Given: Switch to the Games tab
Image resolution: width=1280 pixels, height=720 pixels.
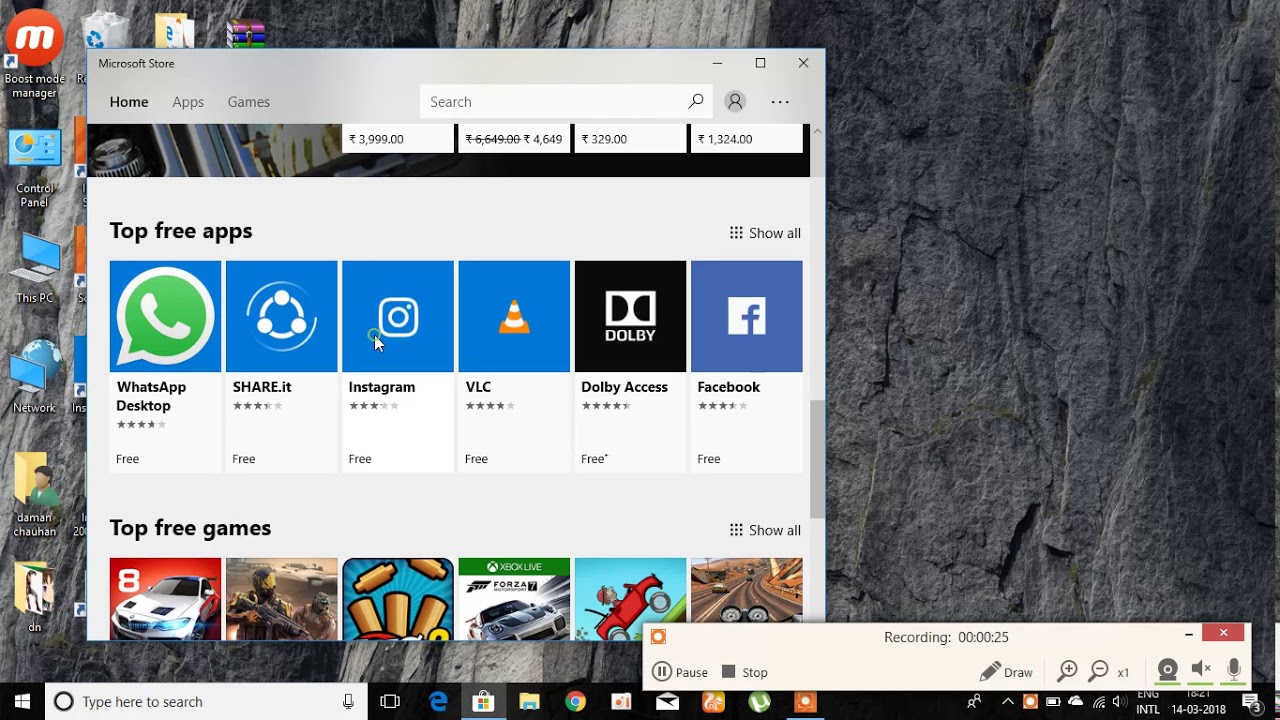Looking at the screenshot, I should tap(249, 102).
